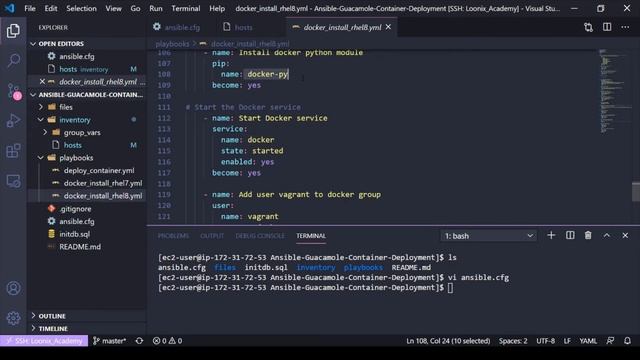Open docker_install_rhel7.yml in explorer
The width and height of the screenshot is (640, 360).
pos(103,183)
